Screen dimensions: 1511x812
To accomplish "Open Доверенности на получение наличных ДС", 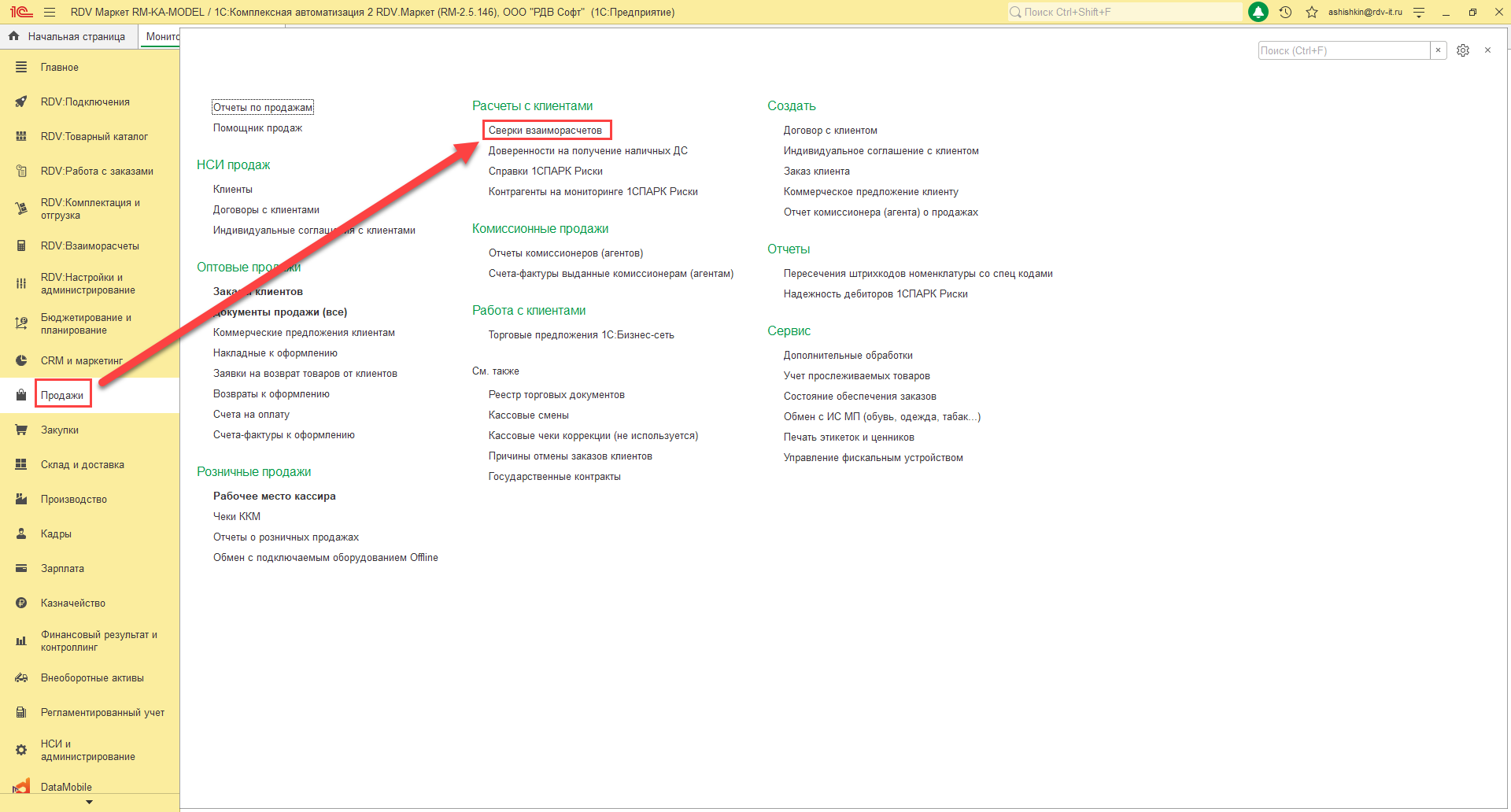I will click(x=588, y=151).
